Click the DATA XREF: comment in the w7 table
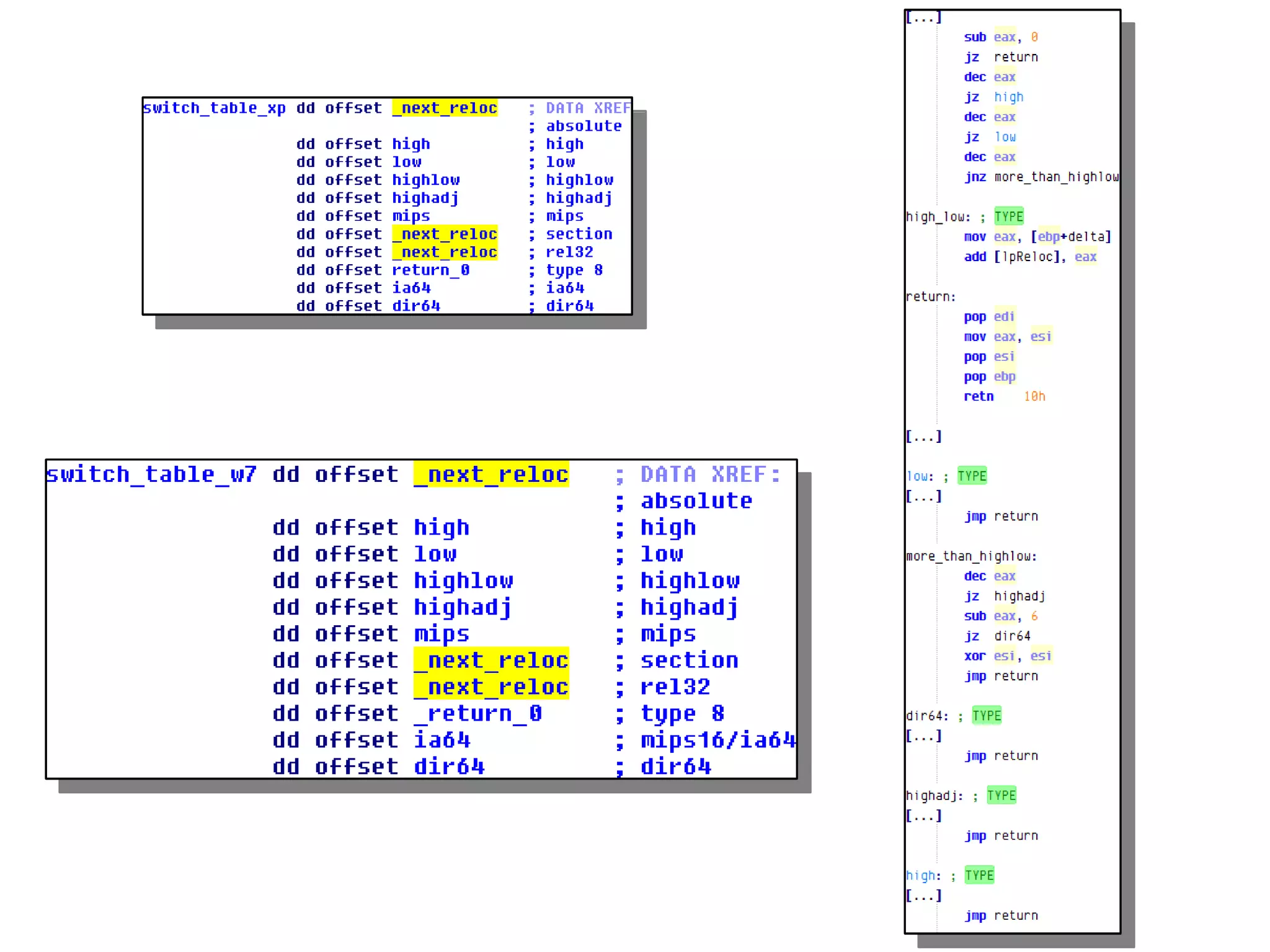 pos(711,474)
